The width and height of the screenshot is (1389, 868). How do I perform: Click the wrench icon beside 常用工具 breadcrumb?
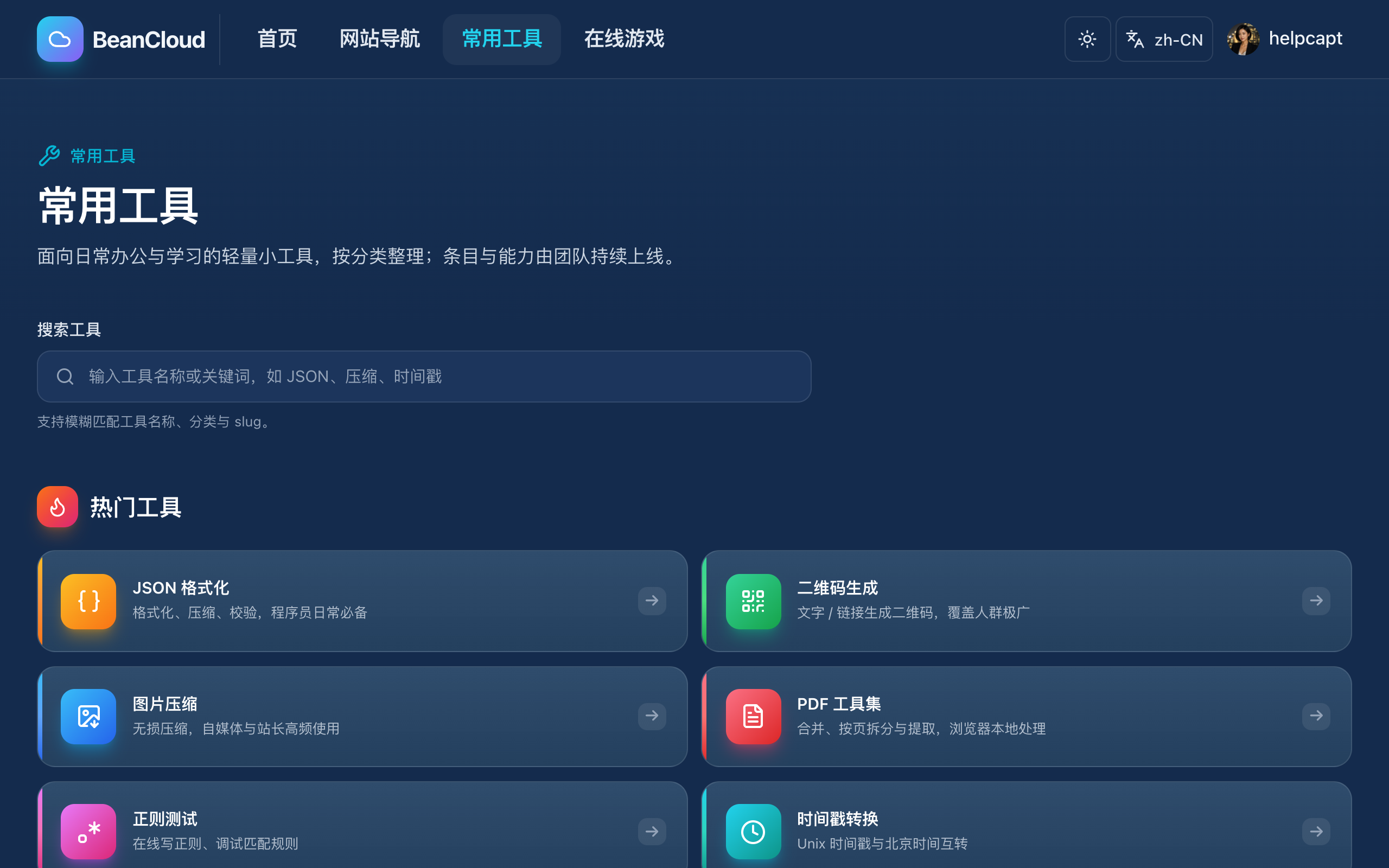[49, 156]
